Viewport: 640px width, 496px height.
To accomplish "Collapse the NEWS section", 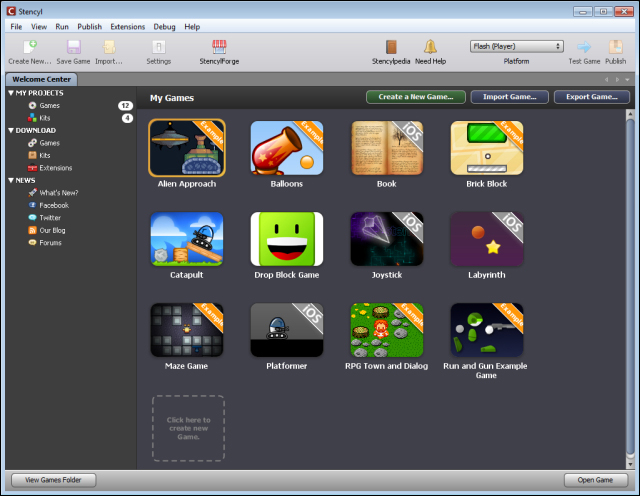I will pyautogui.click(x=11, y=180).
